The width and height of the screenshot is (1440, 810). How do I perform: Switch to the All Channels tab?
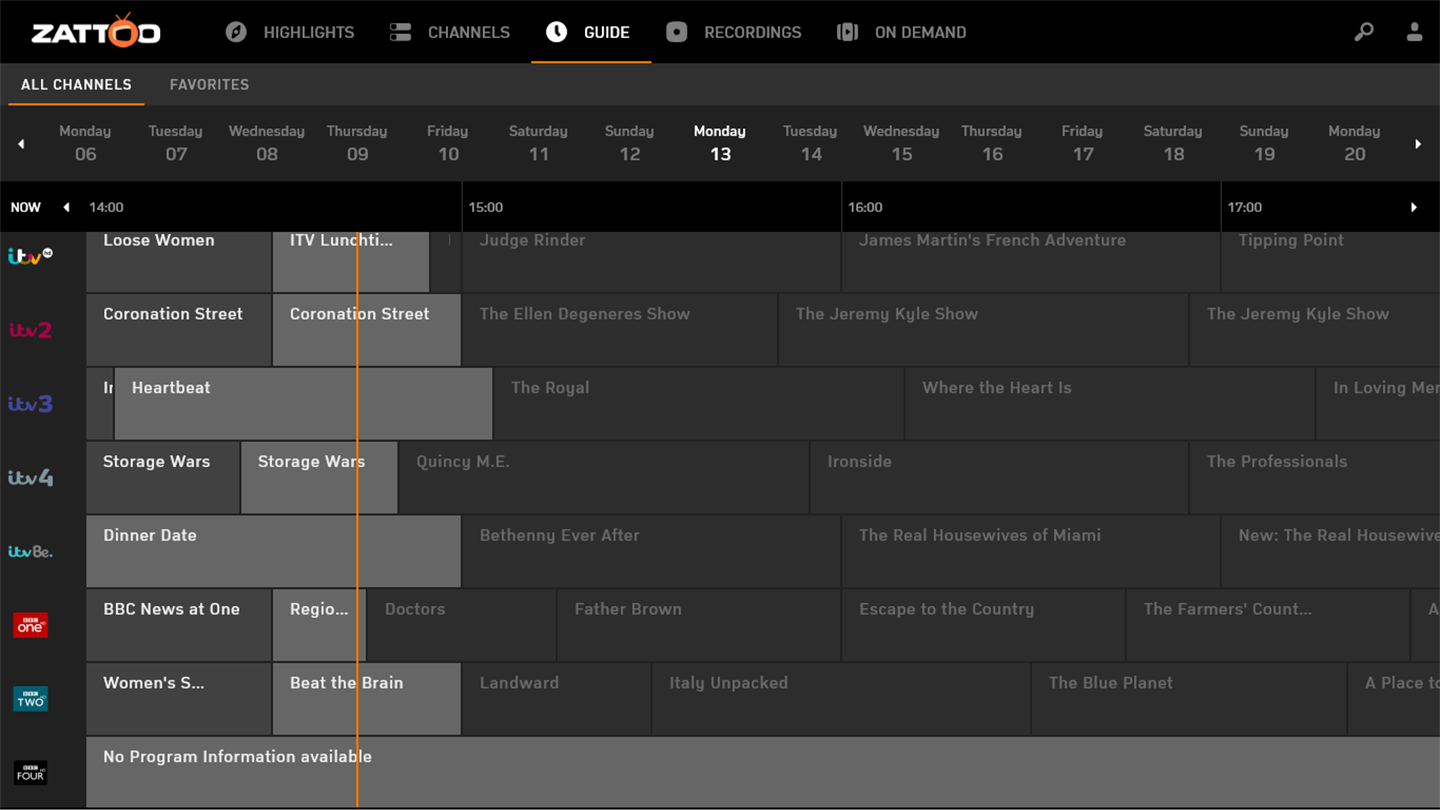click(76, 85)
